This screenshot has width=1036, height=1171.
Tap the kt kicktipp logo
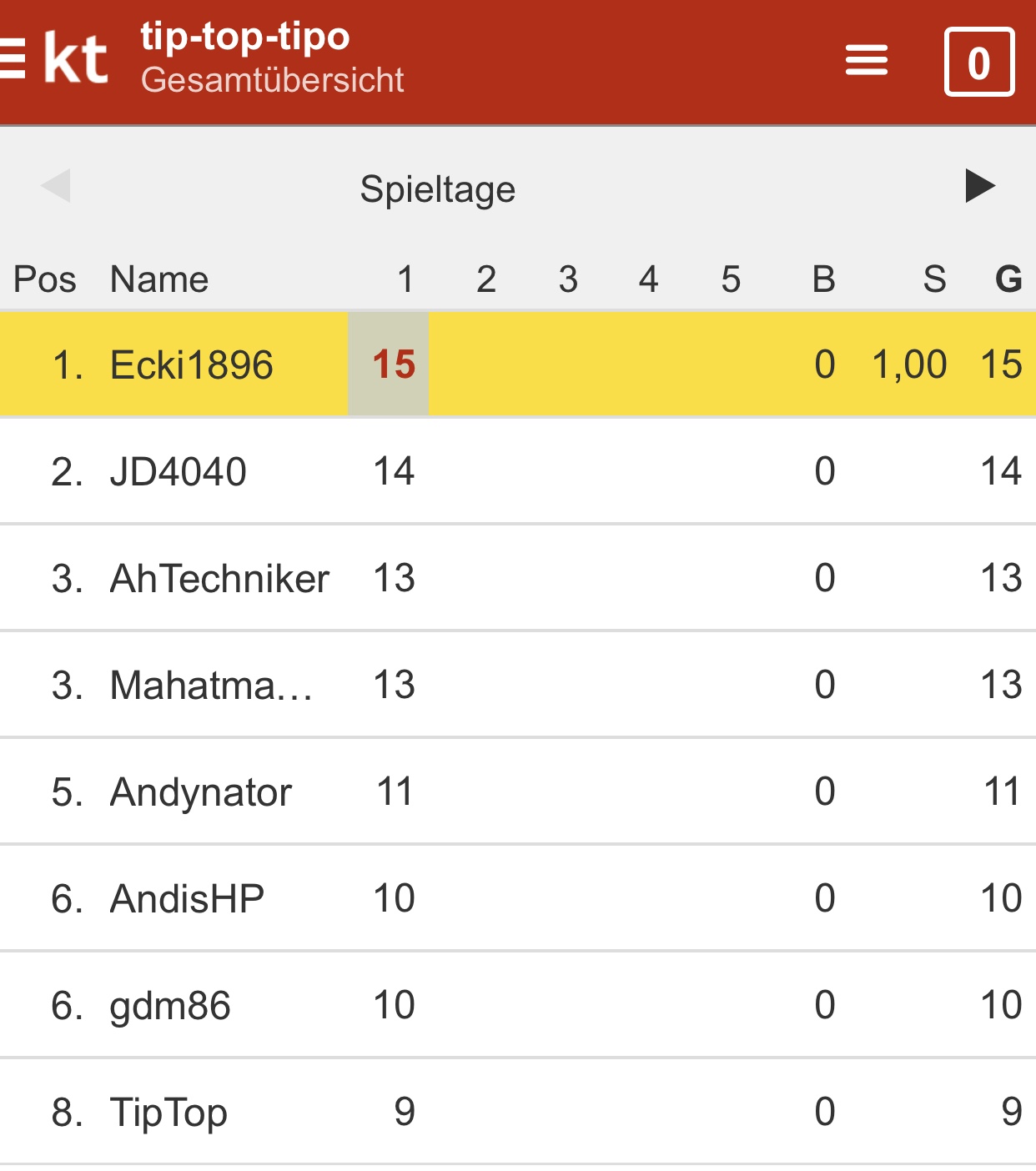point(76,59)
